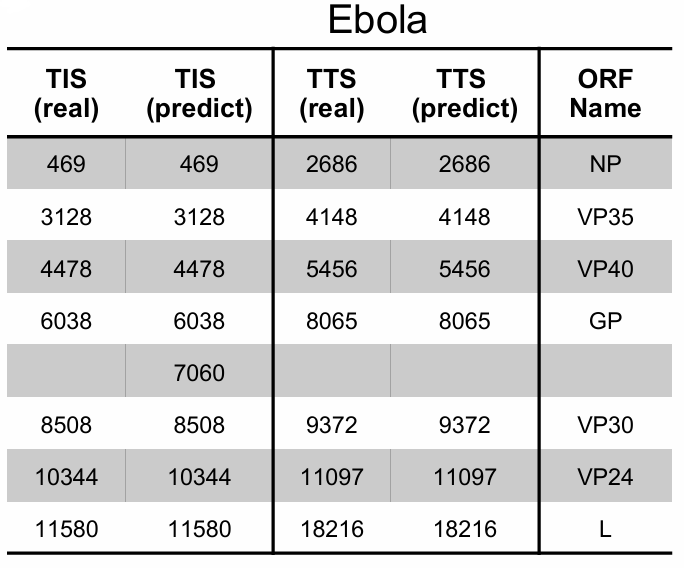Click the 3128 cell under TIS (predict)
The height and width of the screenshot is (568, 684).
pos(199,217)
